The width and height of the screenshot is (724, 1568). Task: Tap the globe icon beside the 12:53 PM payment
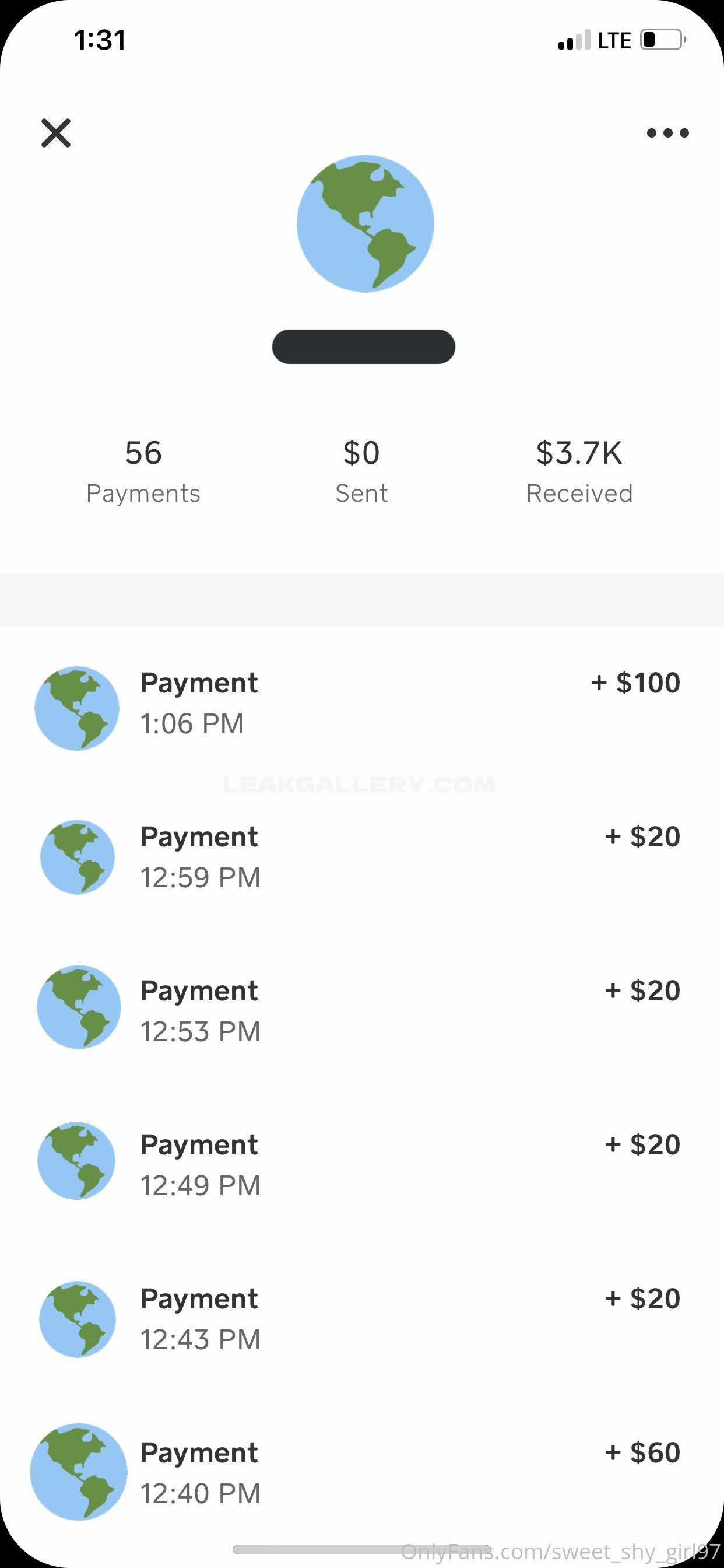[x=79, y=1007]
